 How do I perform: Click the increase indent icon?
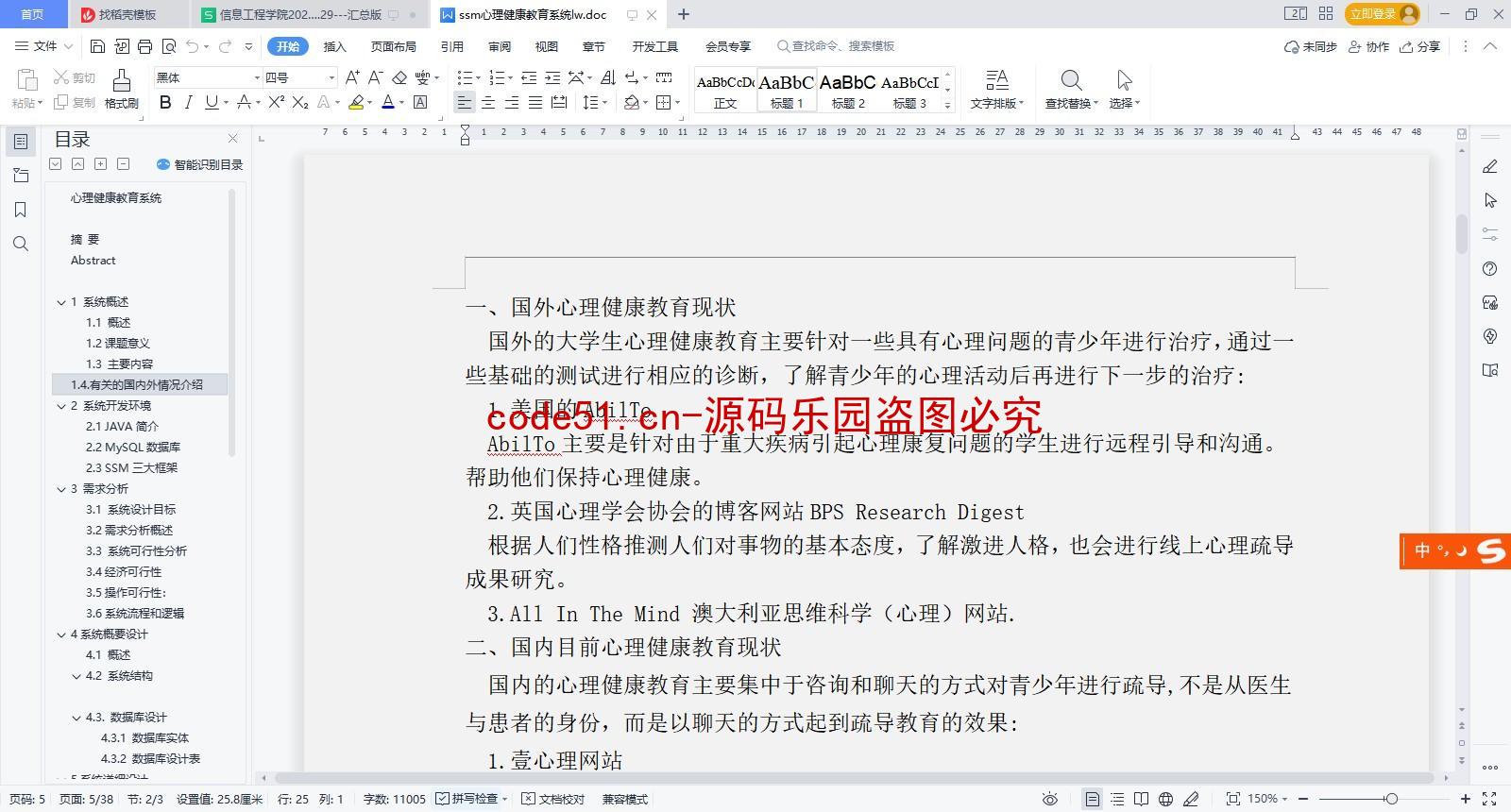tap(552, 77)
